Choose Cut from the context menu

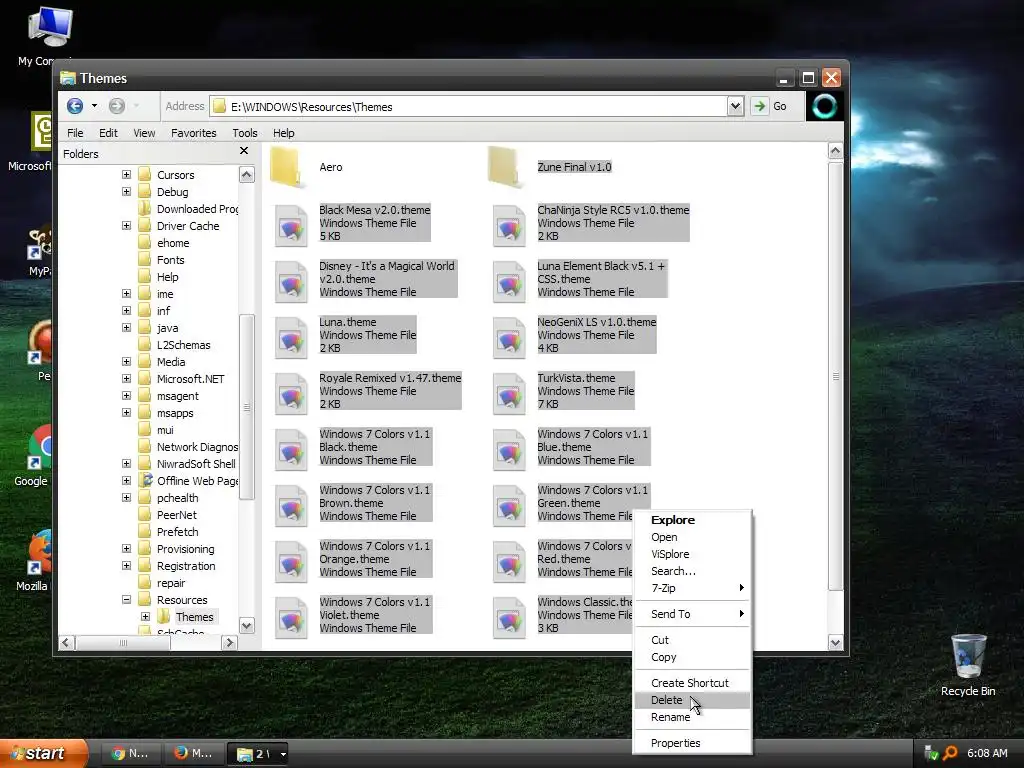[x=692, y=640]
